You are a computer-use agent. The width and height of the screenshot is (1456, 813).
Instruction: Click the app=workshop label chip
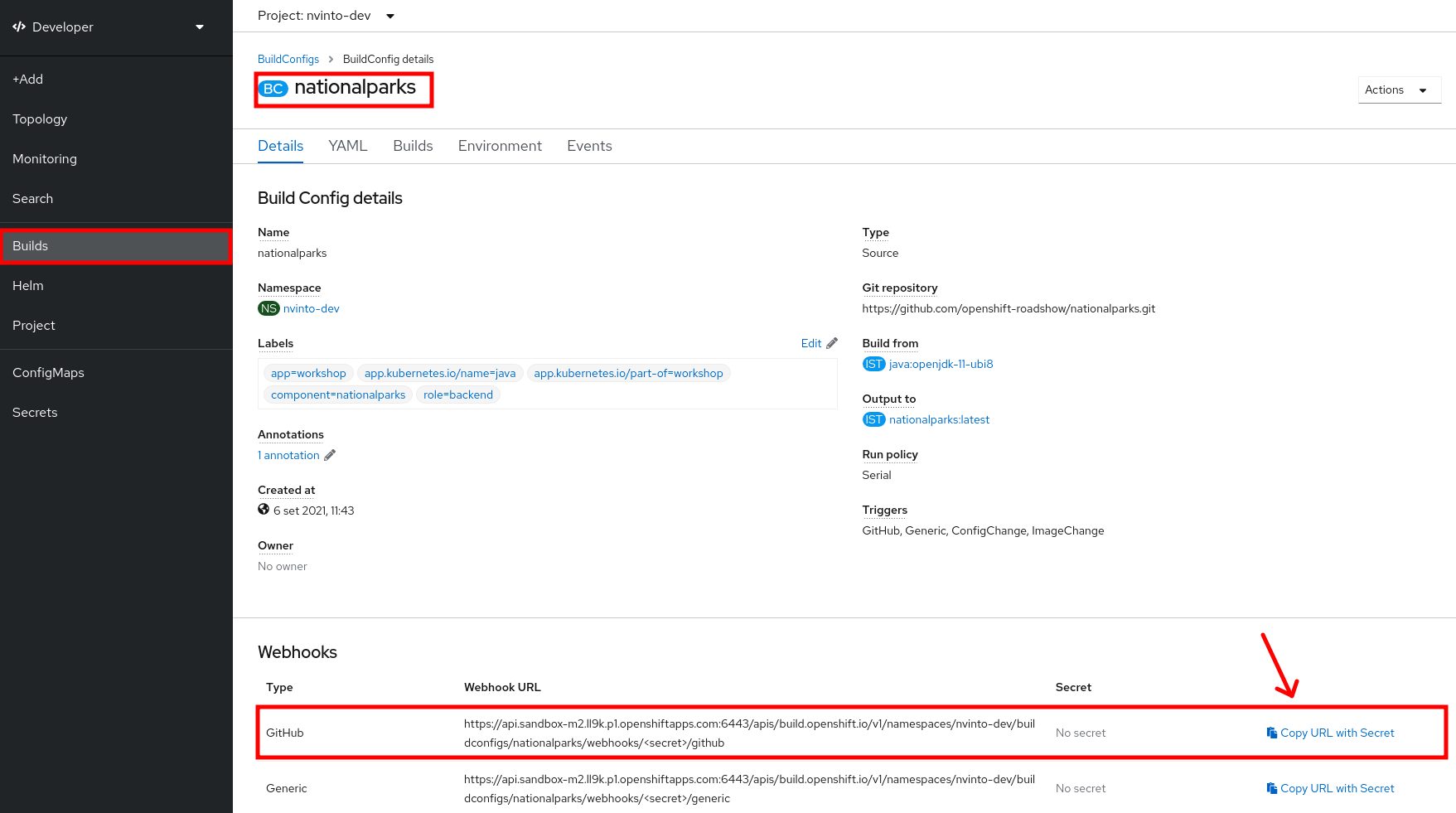[x=308, y=373]
